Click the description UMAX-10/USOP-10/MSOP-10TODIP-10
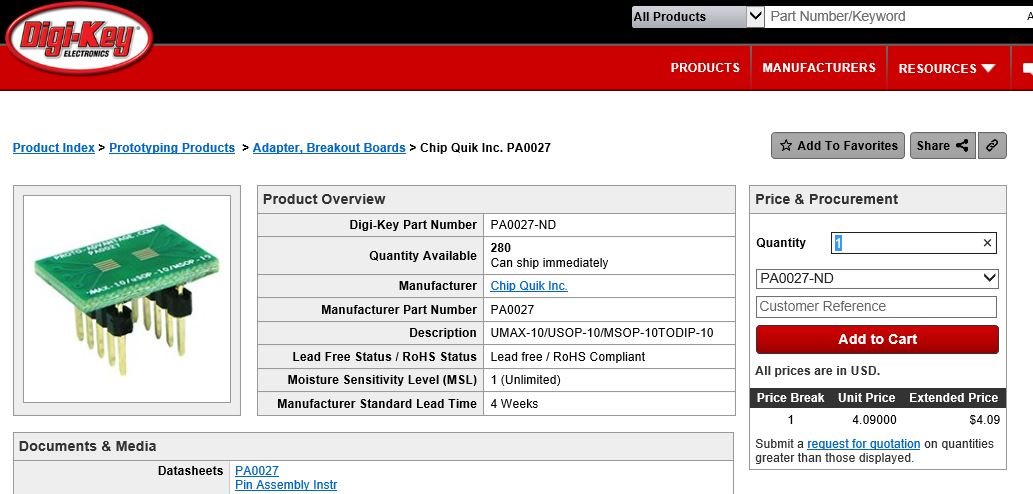This screenshot has height=494, width=1033. click(x=601, y=333)
